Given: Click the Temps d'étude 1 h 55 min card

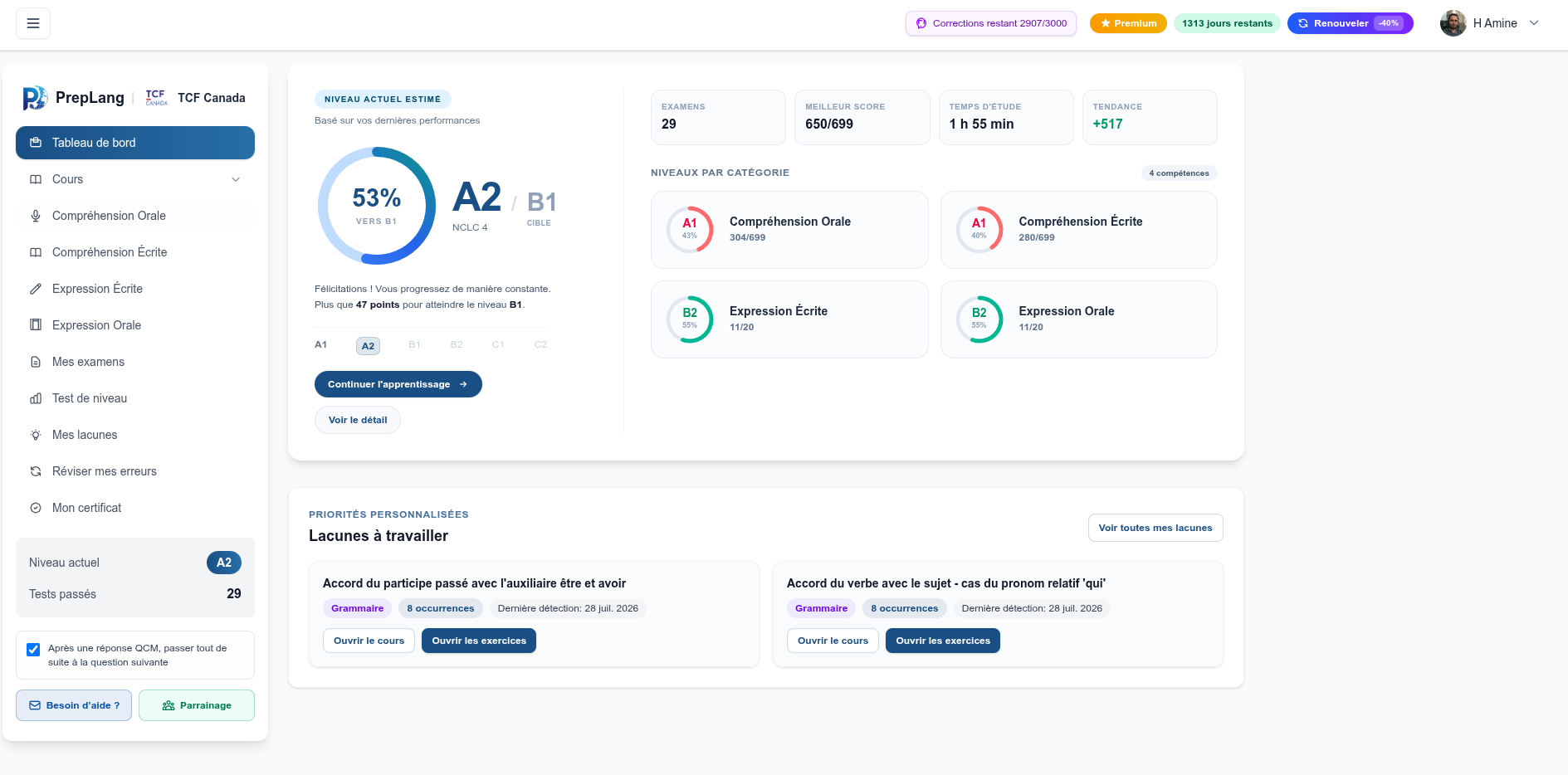Looking at the screenshot, I should pyautogui.click(x=1006, y=117).
